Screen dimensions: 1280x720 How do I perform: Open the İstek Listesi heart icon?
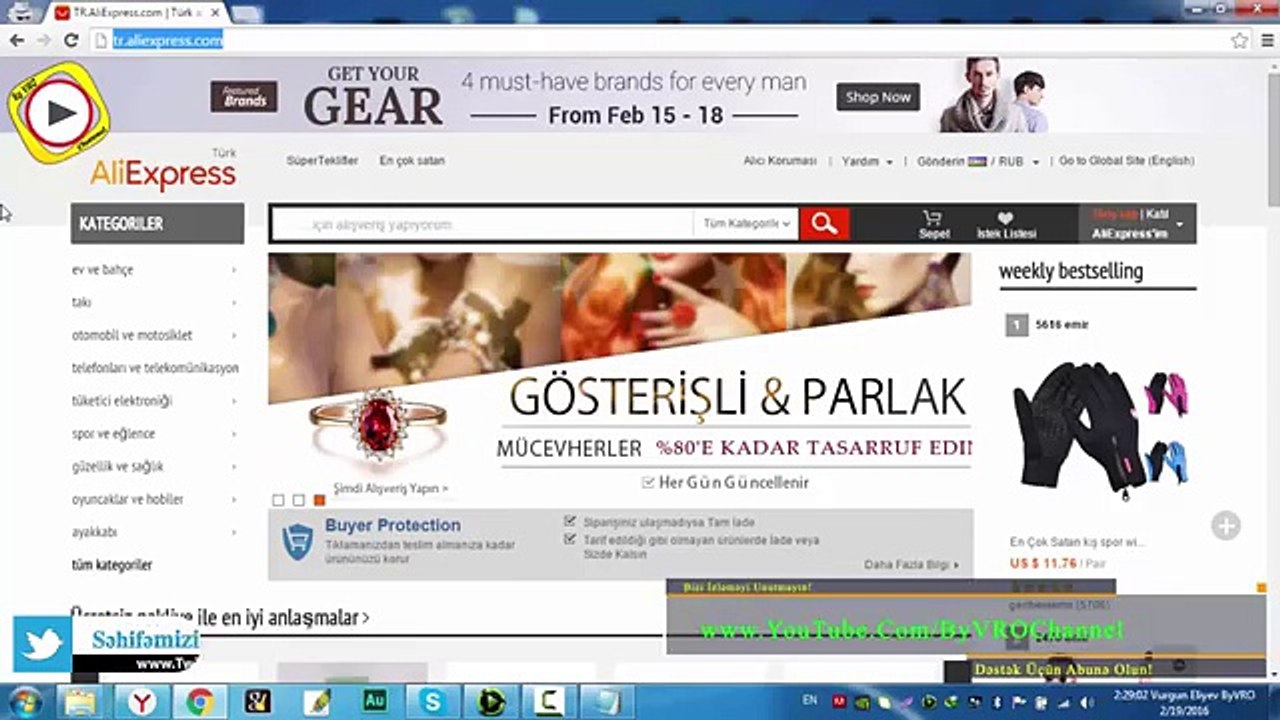click(1006, 224)
